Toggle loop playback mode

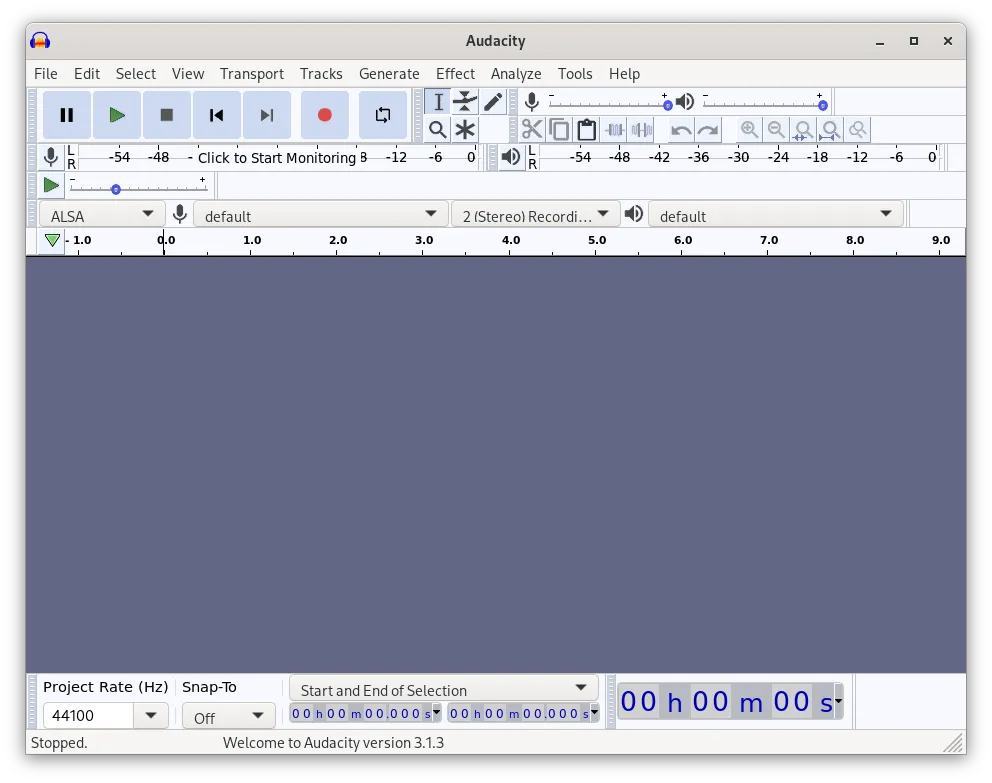coord(382,115)
